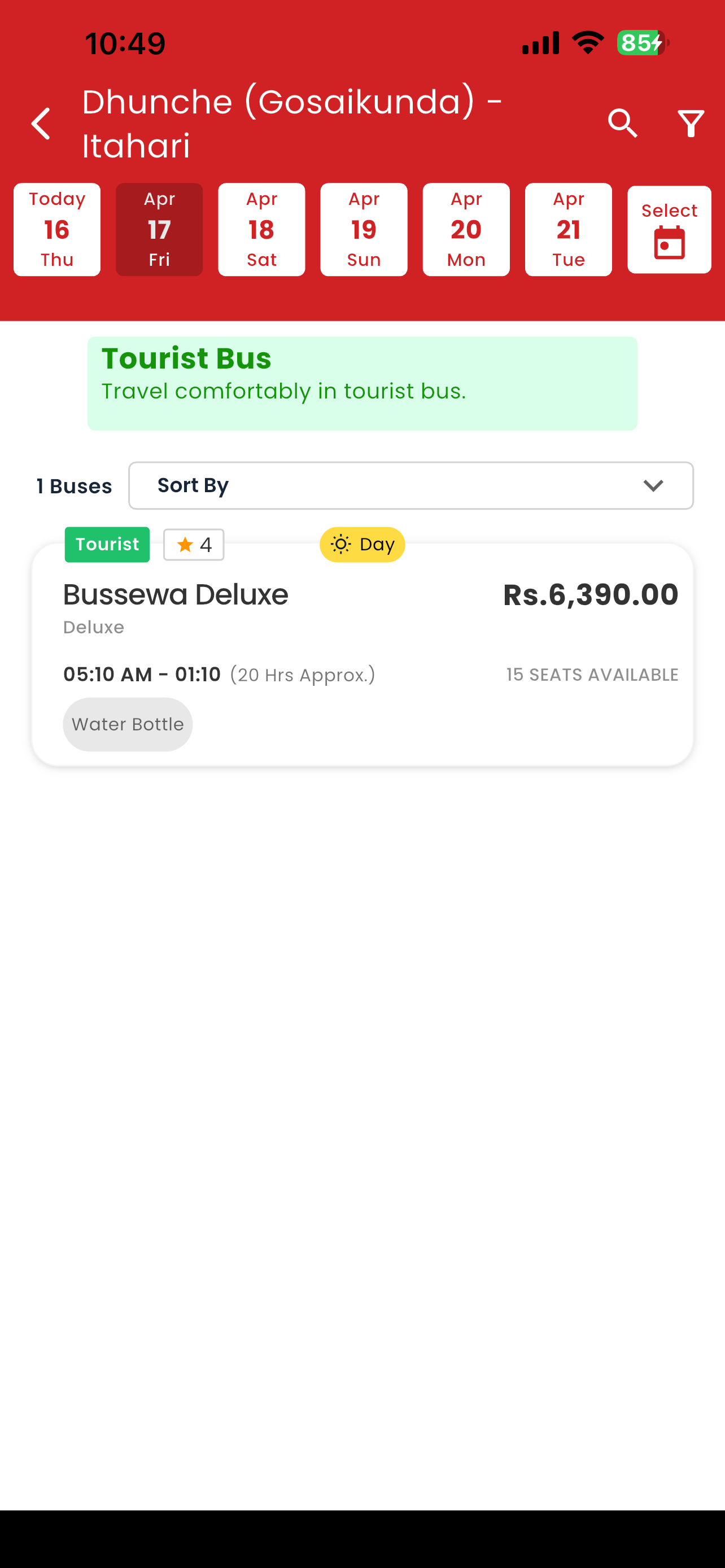Switch to Apr 18 Sat date
Image resolution: width=725 pixels, height=1568 pixels.
262,230
